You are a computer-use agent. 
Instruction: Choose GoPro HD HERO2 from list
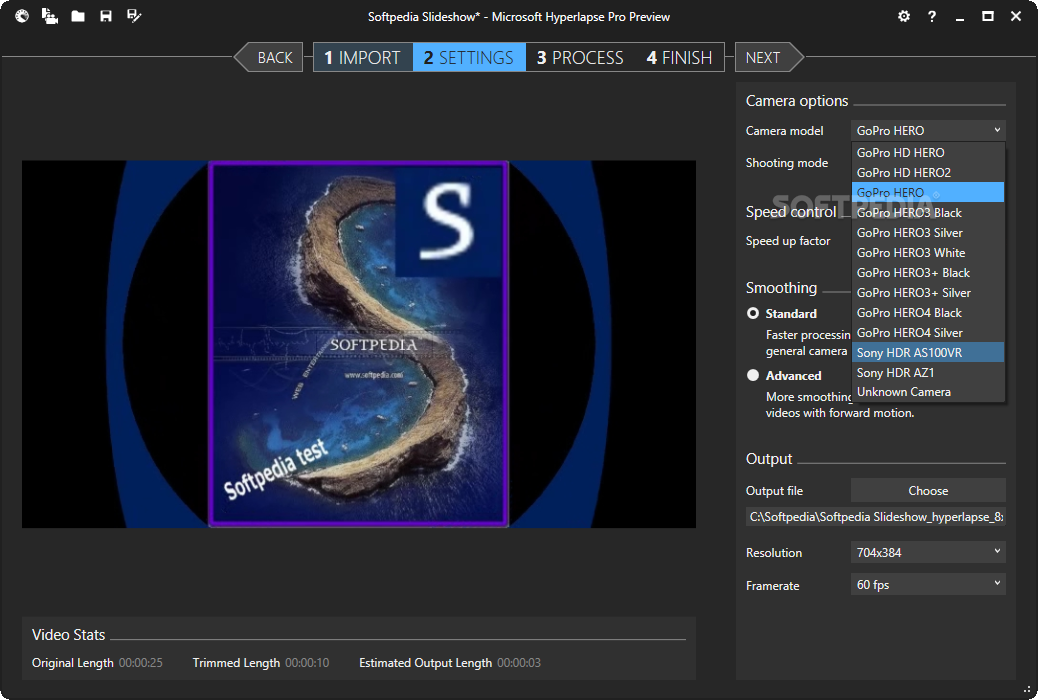pyautogui.click(x=928, y=172)
